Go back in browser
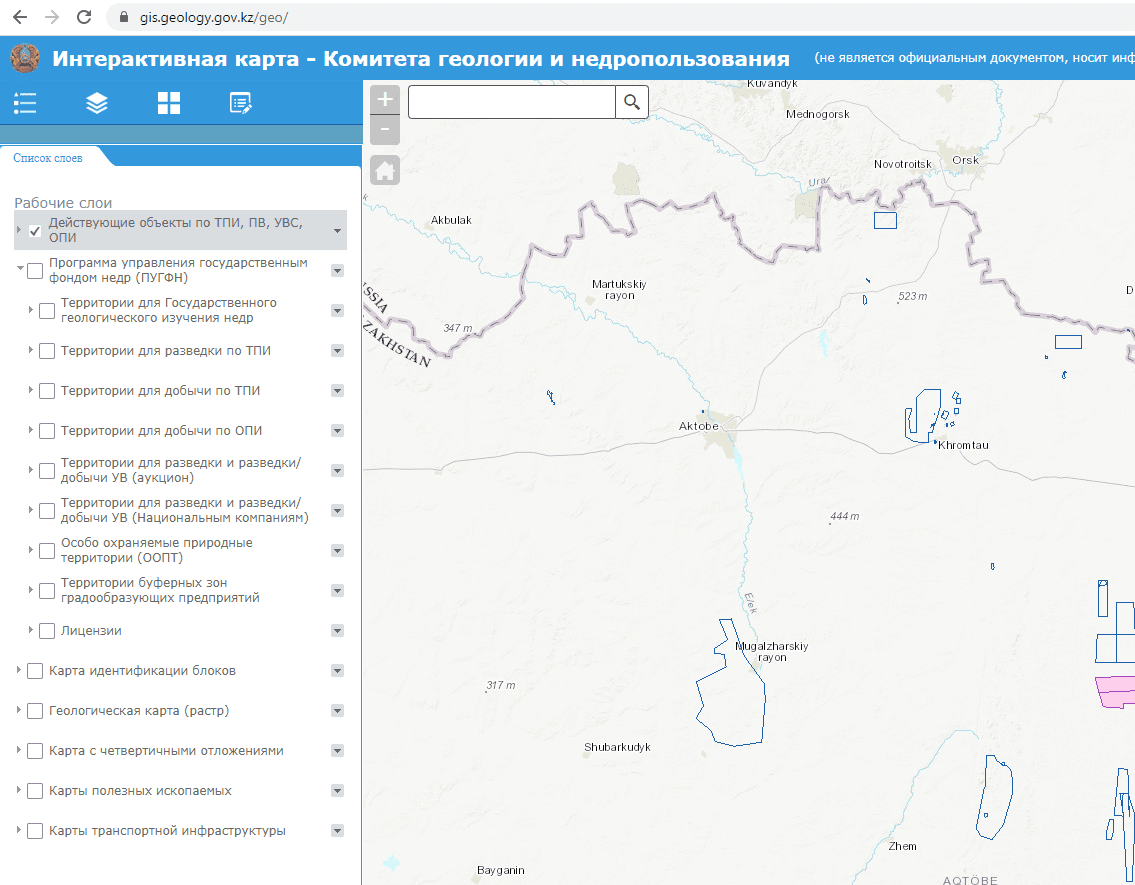Viewport: 1135px width, 885px height. (20, 17)
